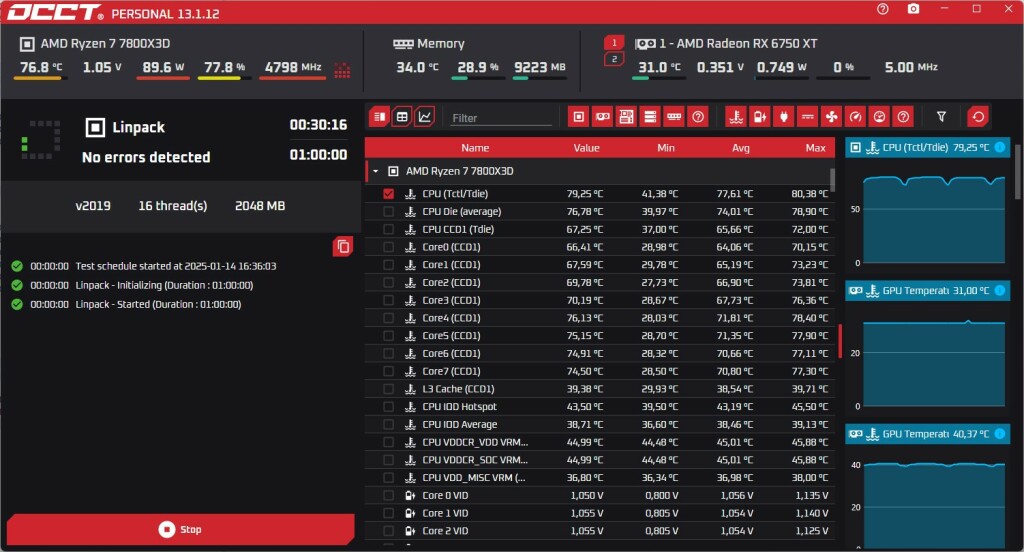
Task: Filter sensors by CPU hardware icon
Action: (x=579, y=117)
